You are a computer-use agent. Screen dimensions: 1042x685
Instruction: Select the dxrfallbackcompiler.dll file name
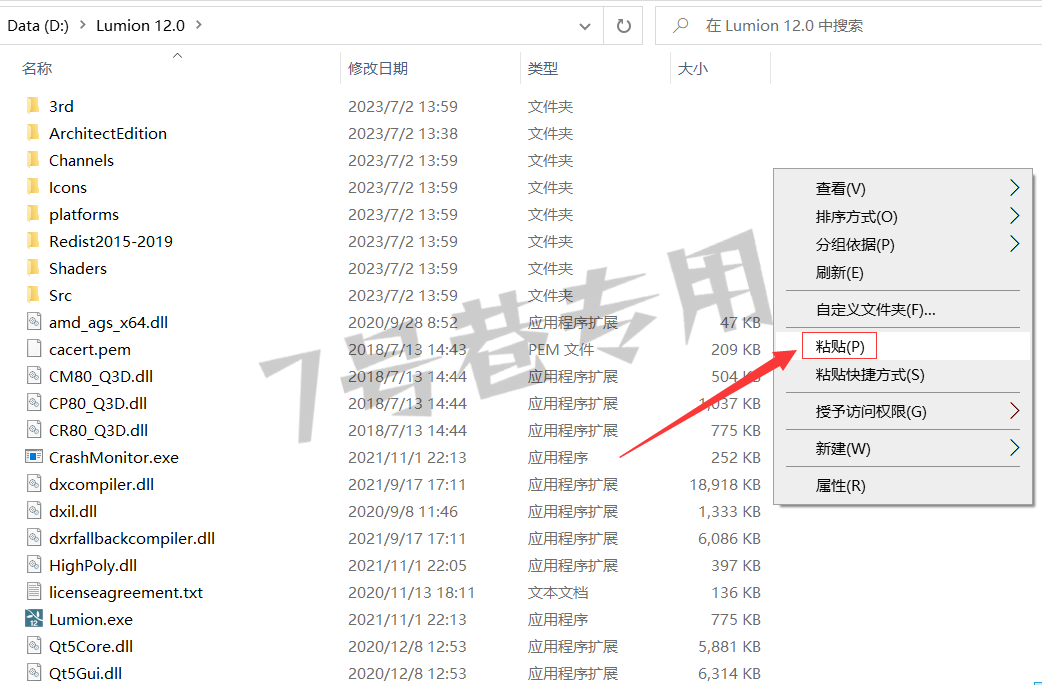[132, 538]
